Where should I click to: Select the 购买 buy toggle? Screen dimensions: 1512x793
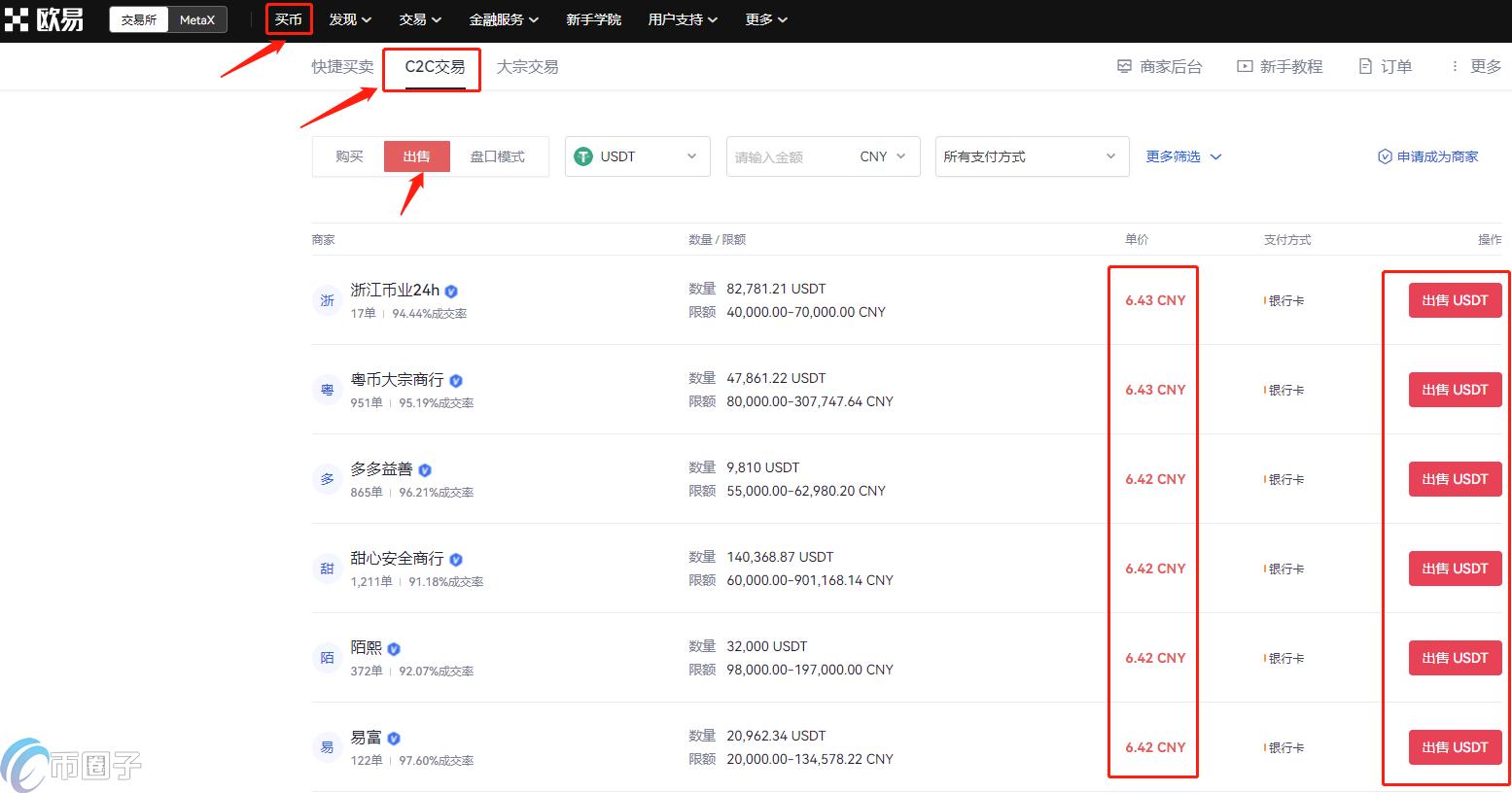pos(349,156)
